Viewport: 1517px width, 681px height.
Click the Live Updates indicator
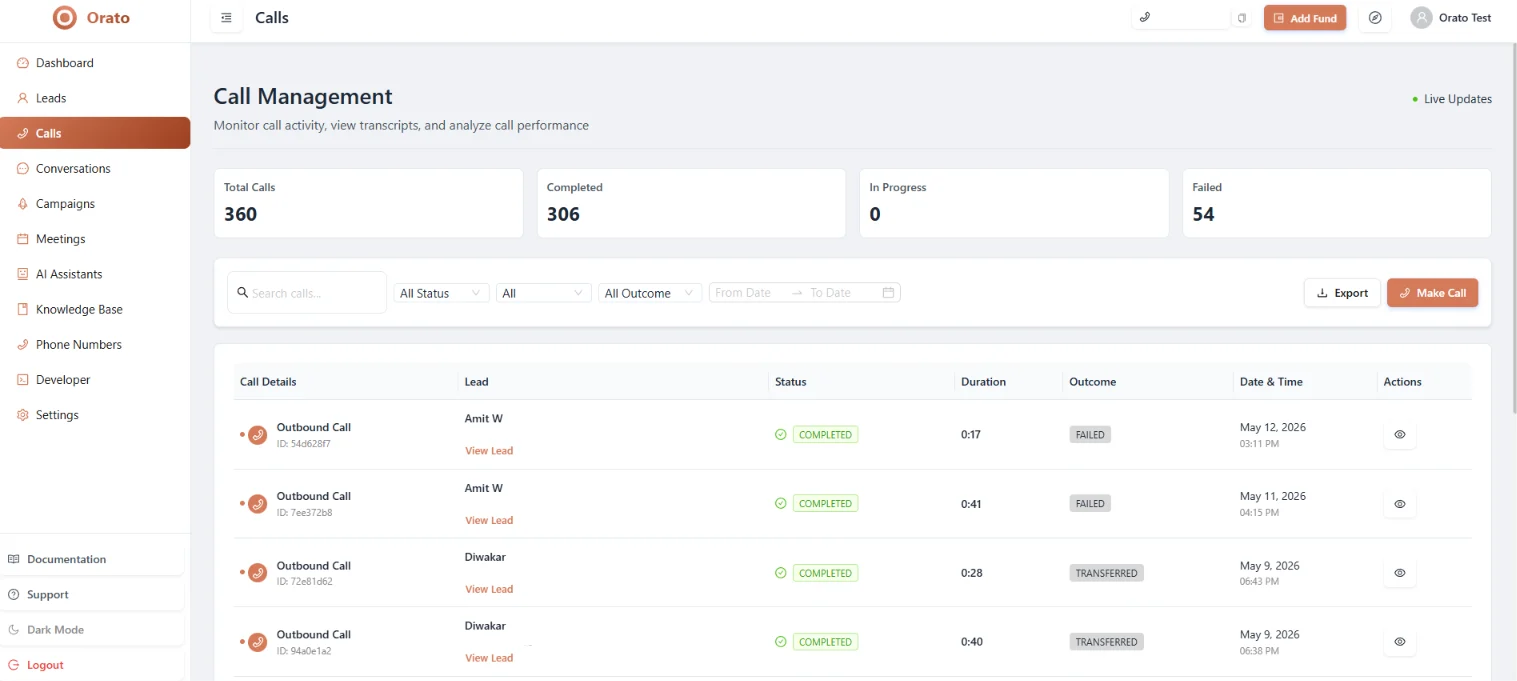click(1452, 99)
